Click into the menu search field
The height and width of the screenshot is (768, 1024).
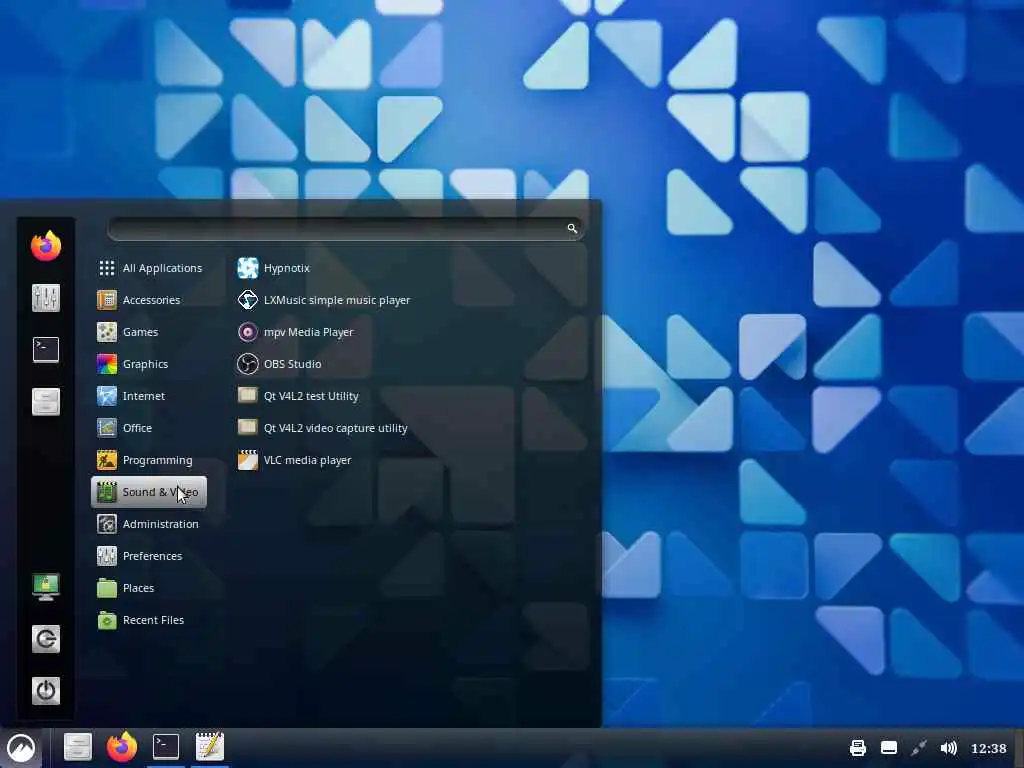tap(345, 229)
